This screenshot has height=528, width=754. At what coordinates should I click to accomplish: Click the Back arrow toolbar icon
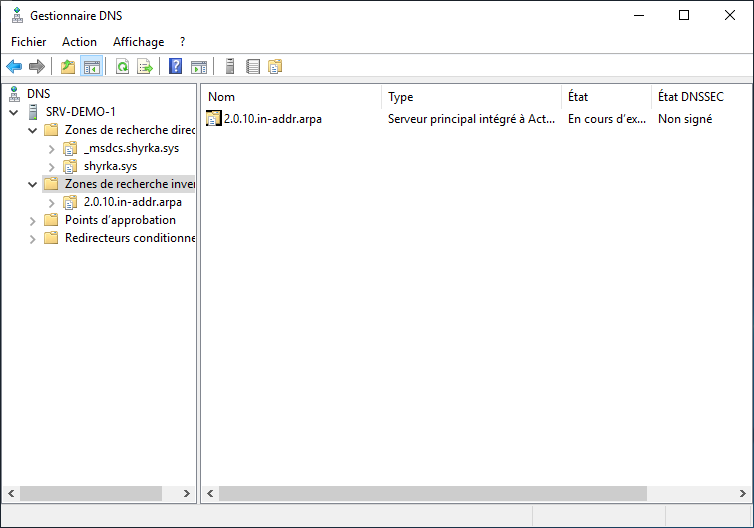[14, 67]
